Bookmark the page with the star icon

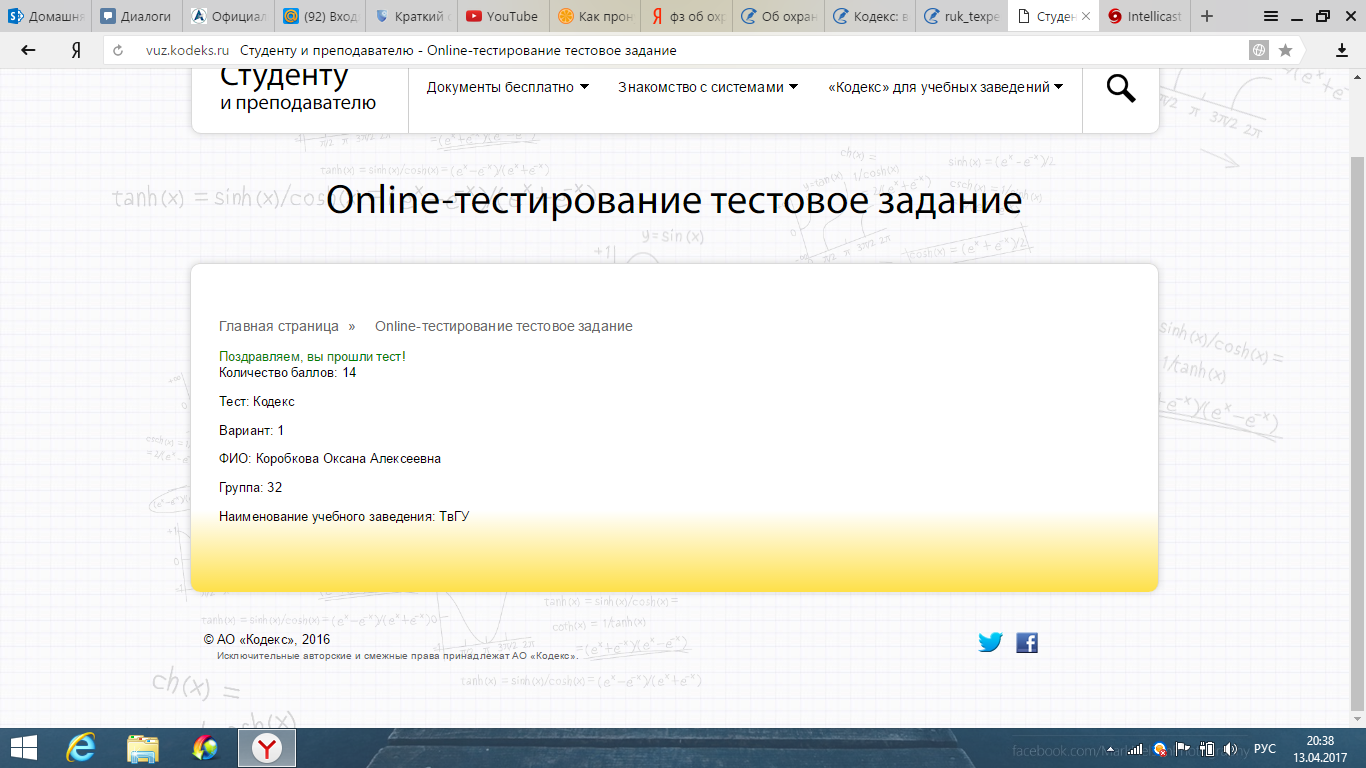tap(1286, 50)
